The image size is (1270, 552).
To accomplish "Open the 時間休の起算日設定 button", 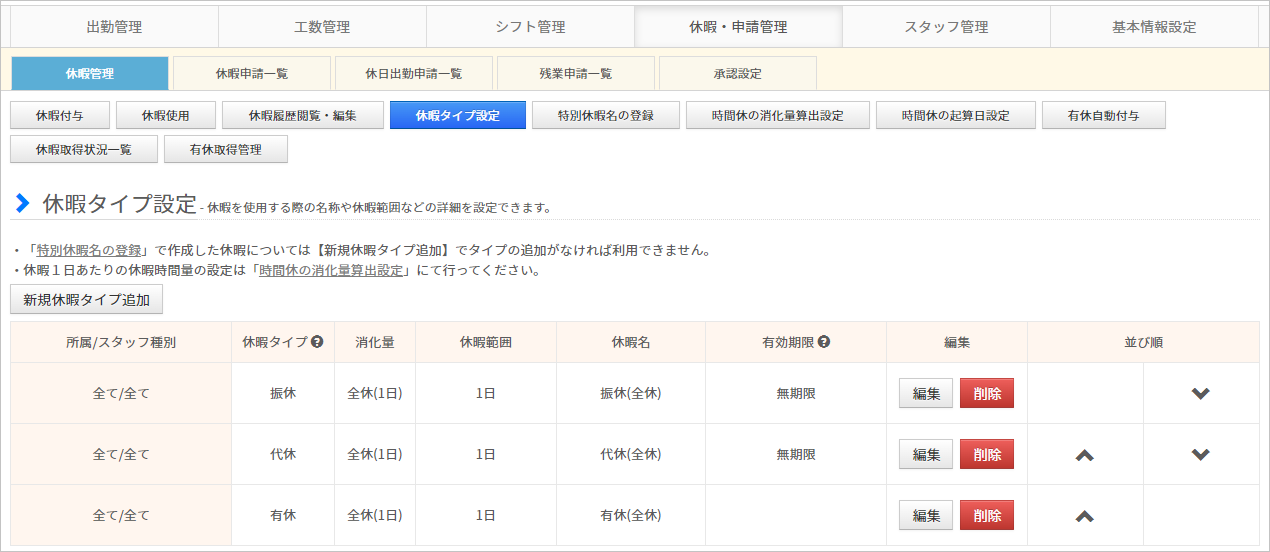I will click(955, 116).
